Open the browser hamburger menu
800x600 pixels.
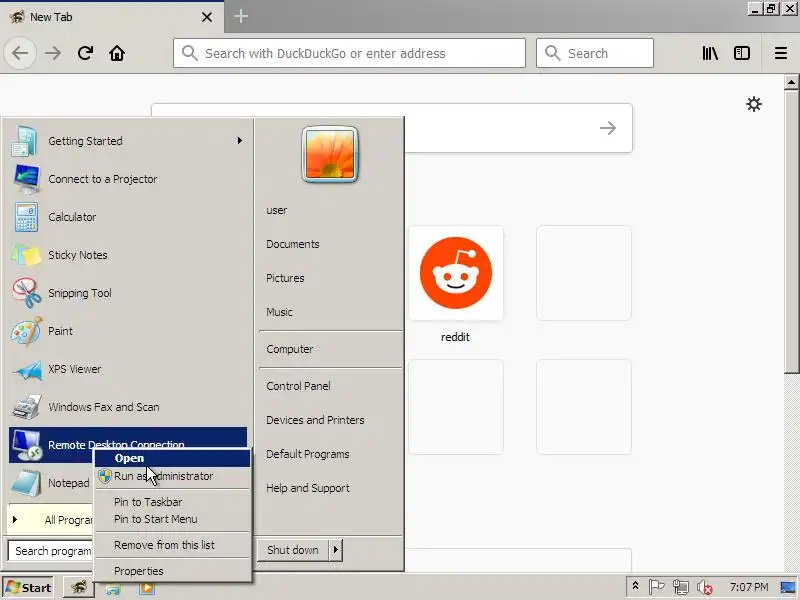(781, 53)
